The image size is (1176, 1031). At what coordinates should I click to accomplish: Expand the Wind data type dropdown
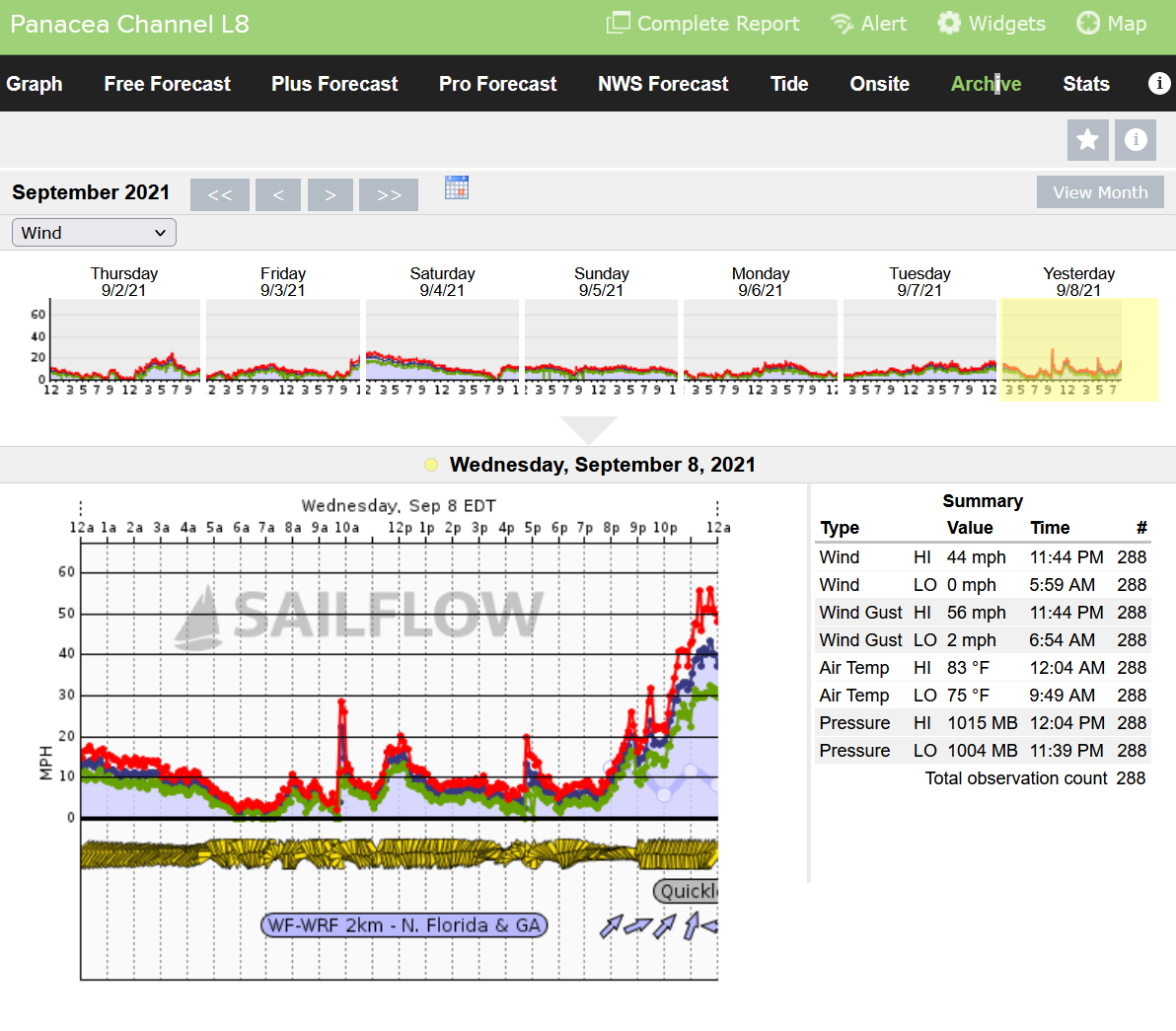pyautogui.click(x=94, y=233)
